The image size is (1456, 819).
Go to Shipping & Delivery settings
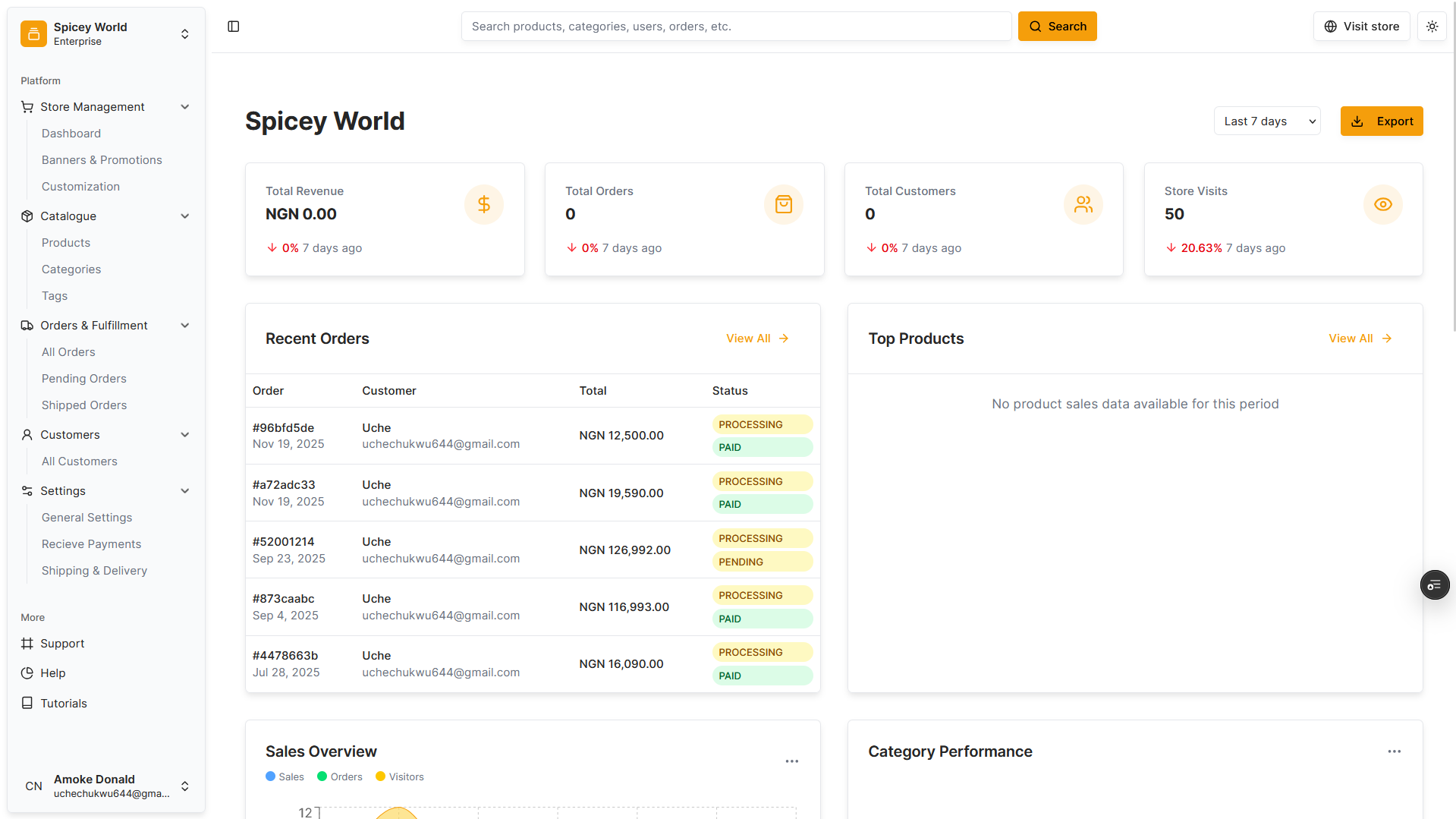tap(94, 570)
